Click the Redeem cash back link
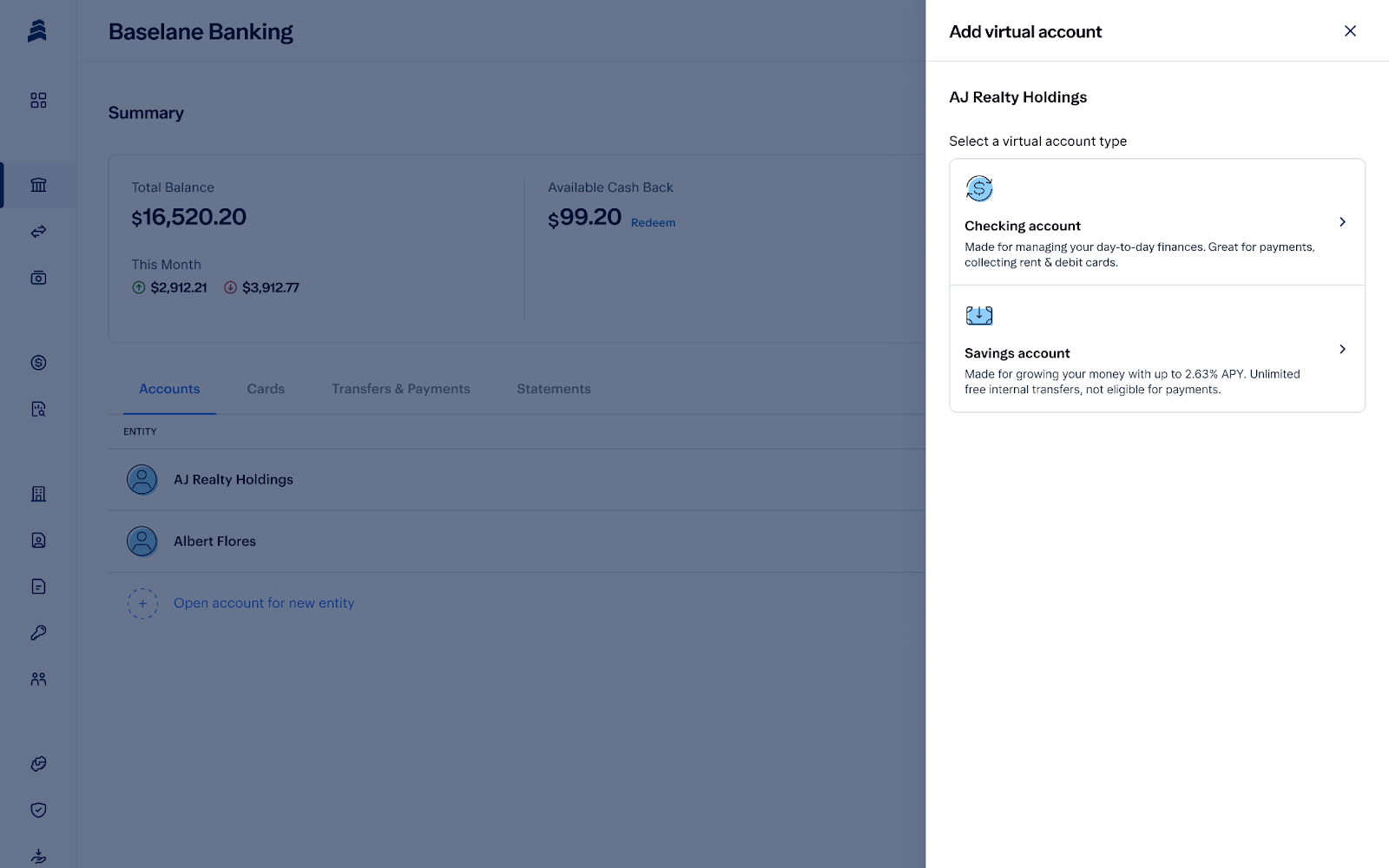This screenshot has width=1389, height=868. 653,223
